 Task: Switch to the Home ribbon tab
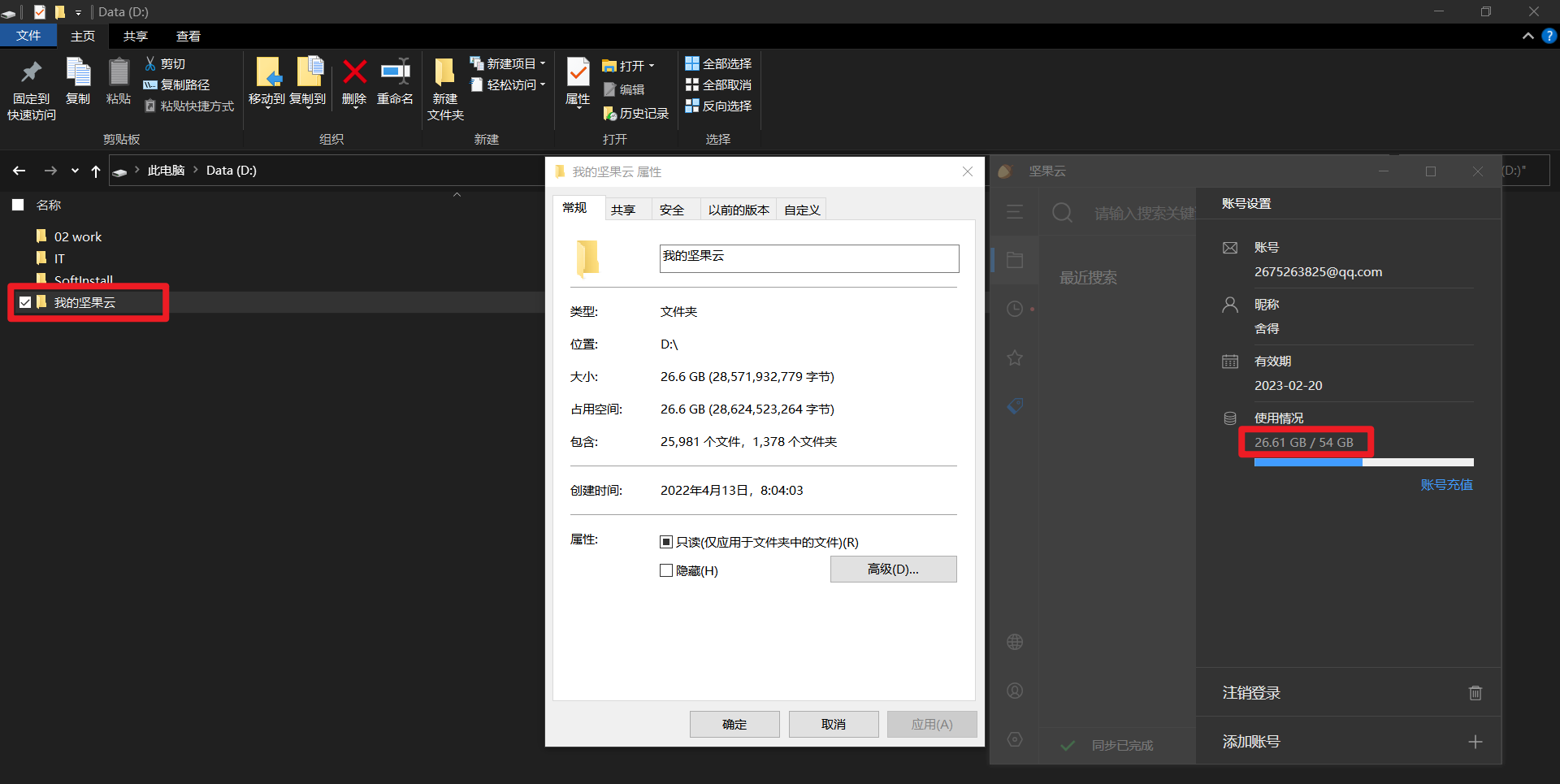(83, 36)
